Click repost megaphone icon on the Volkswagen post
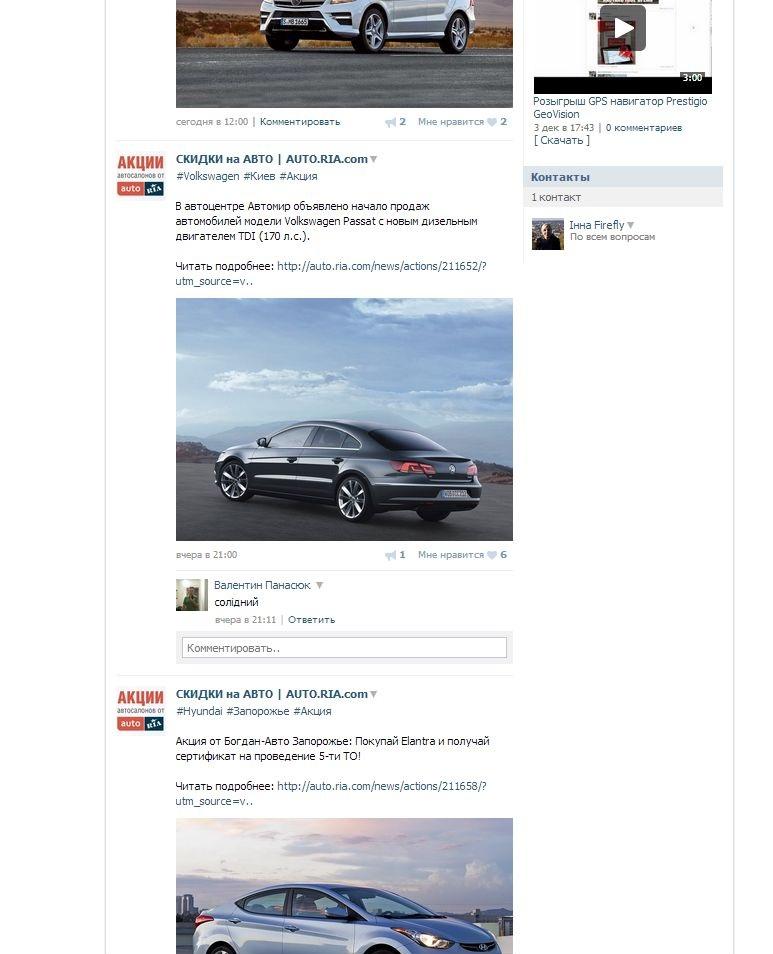Image resolution: width=773 pixels, height=954 pixels. 390,555
